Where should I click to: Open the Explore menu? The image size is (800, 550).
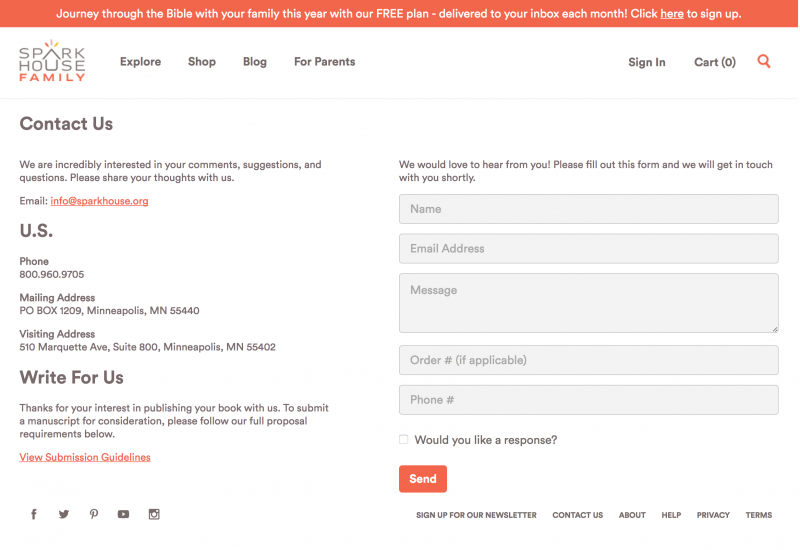(x=140, y=62)
